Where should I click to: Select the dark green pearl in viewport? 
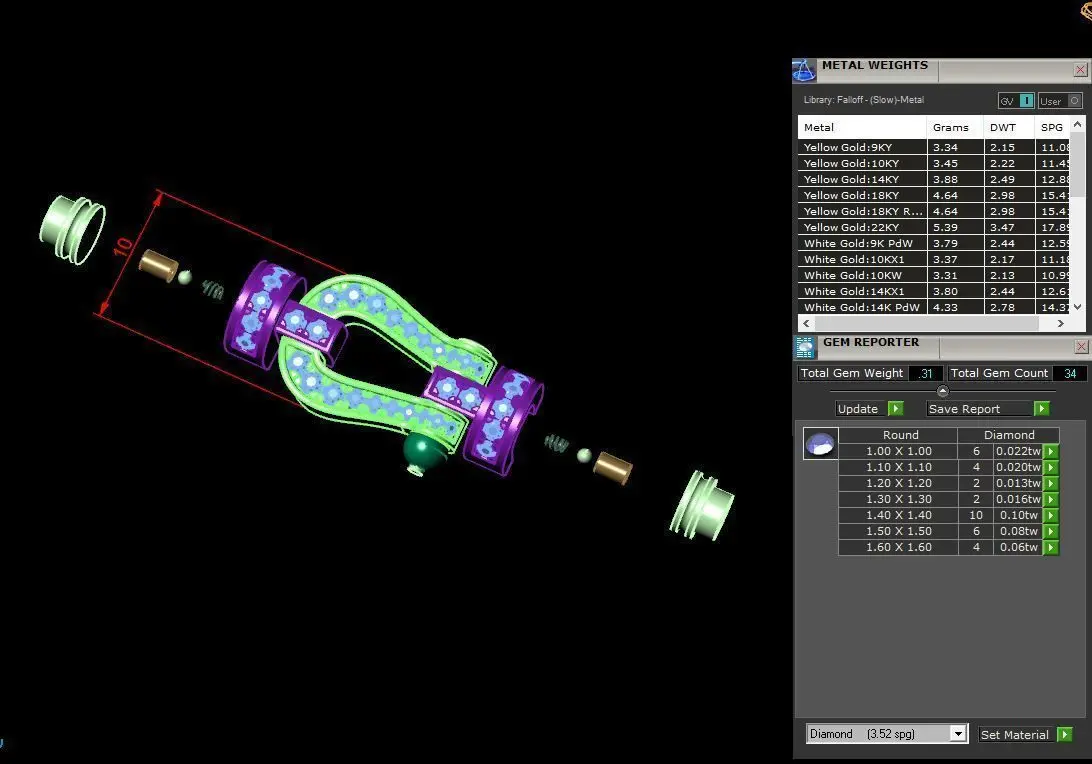tap(423, 452)
